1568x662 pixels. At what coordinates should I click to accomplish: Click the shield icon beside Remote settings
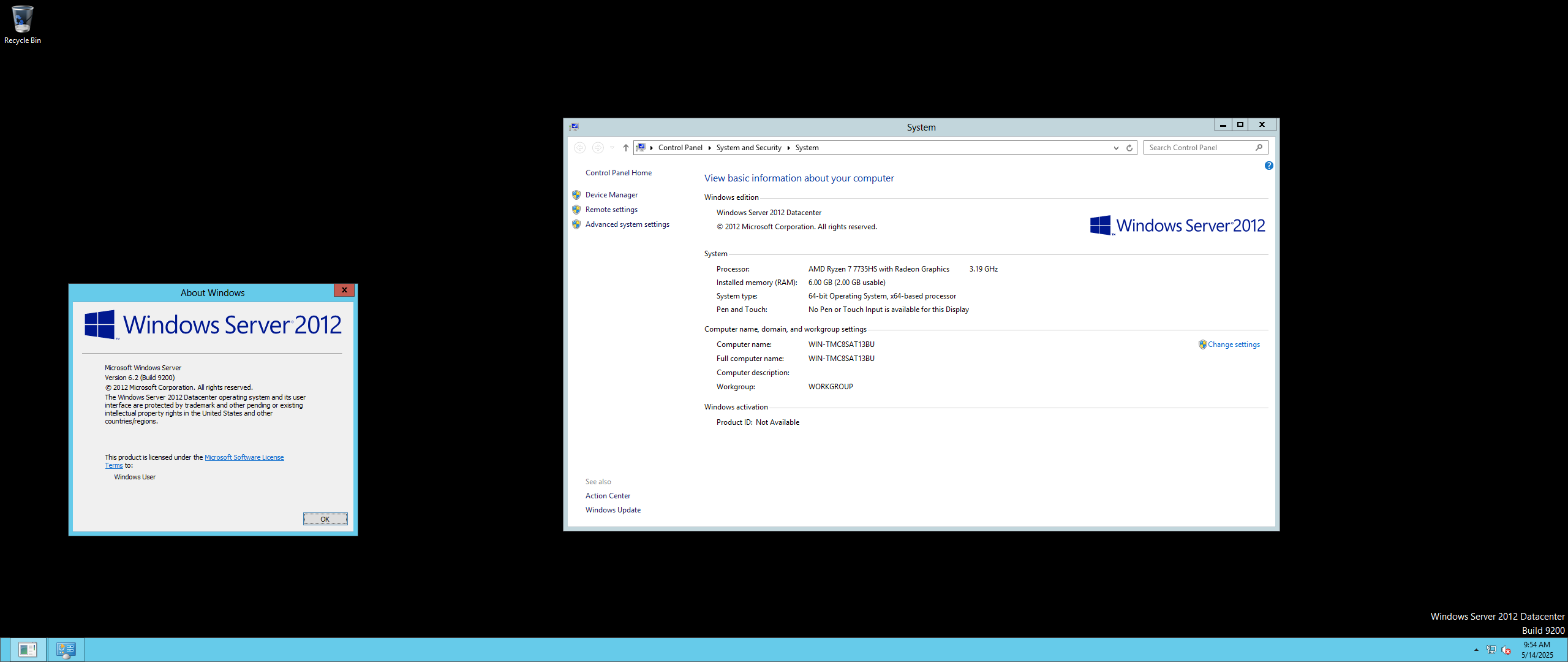pos(576,210)
